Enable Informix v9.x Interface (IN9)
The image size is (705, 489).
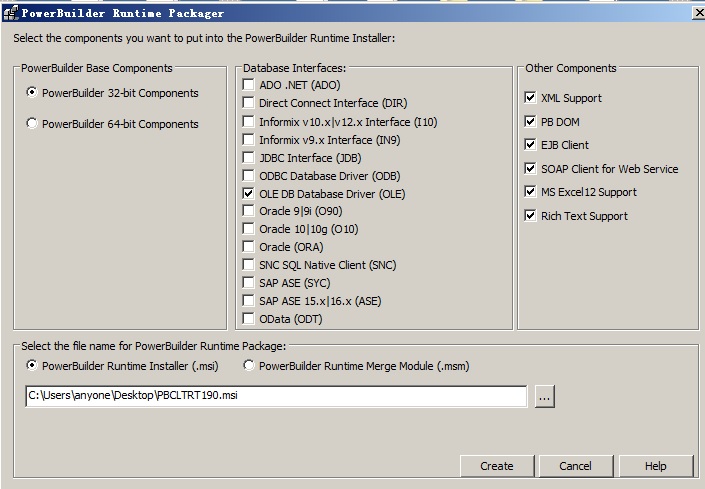pos(248,139)
